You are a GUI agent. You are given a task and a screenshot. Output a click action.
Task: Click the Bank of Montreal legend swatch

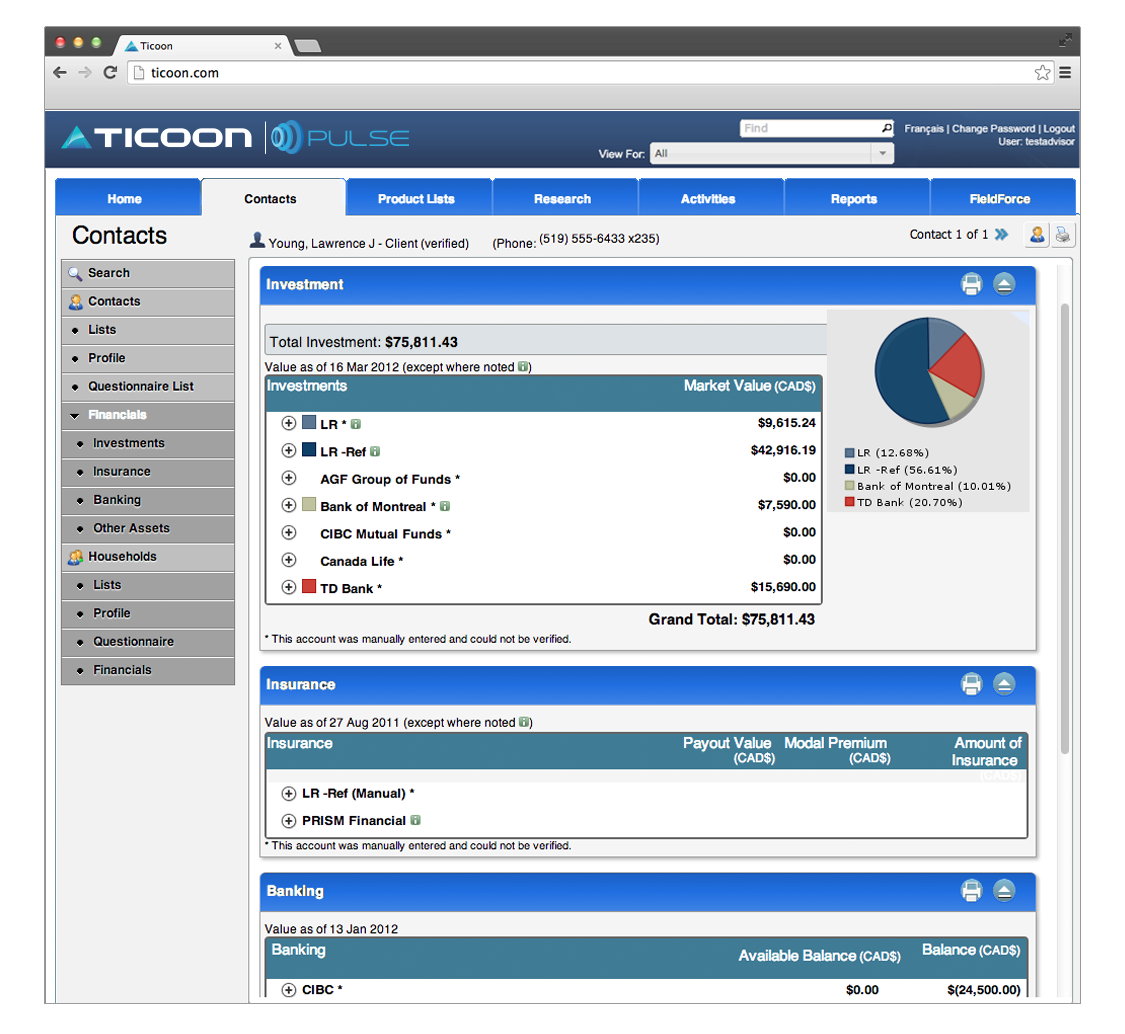(849, 486)
